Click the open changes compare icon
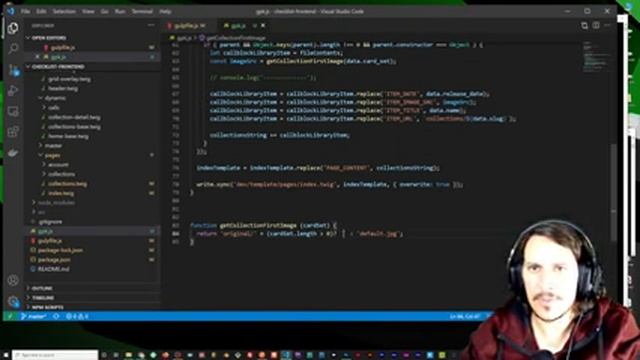Viewport: 640px width, 360px height. pos(584,25)
